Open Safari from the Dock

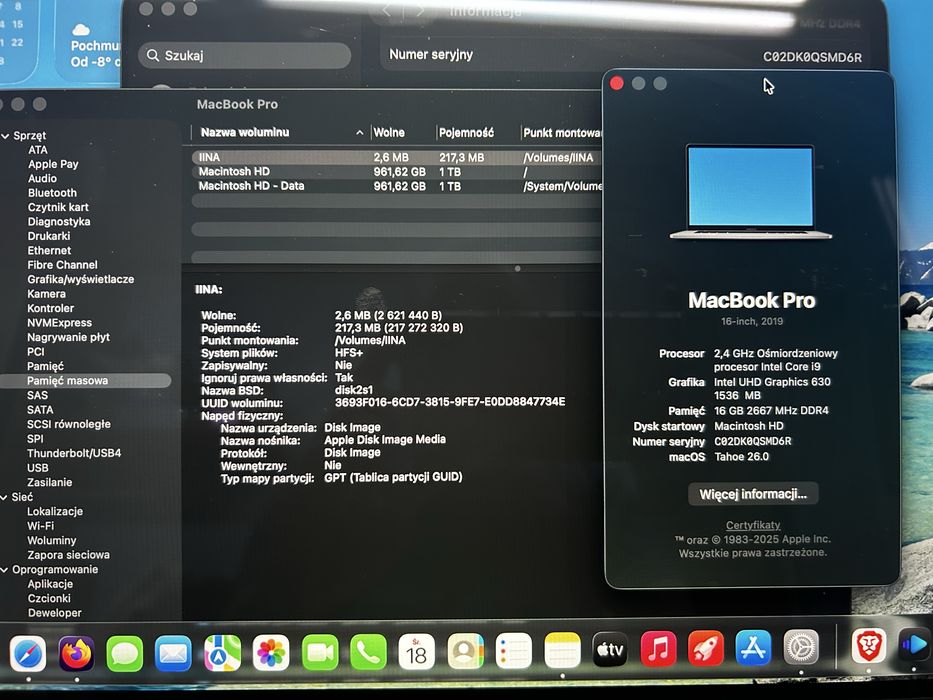[27, 653]
